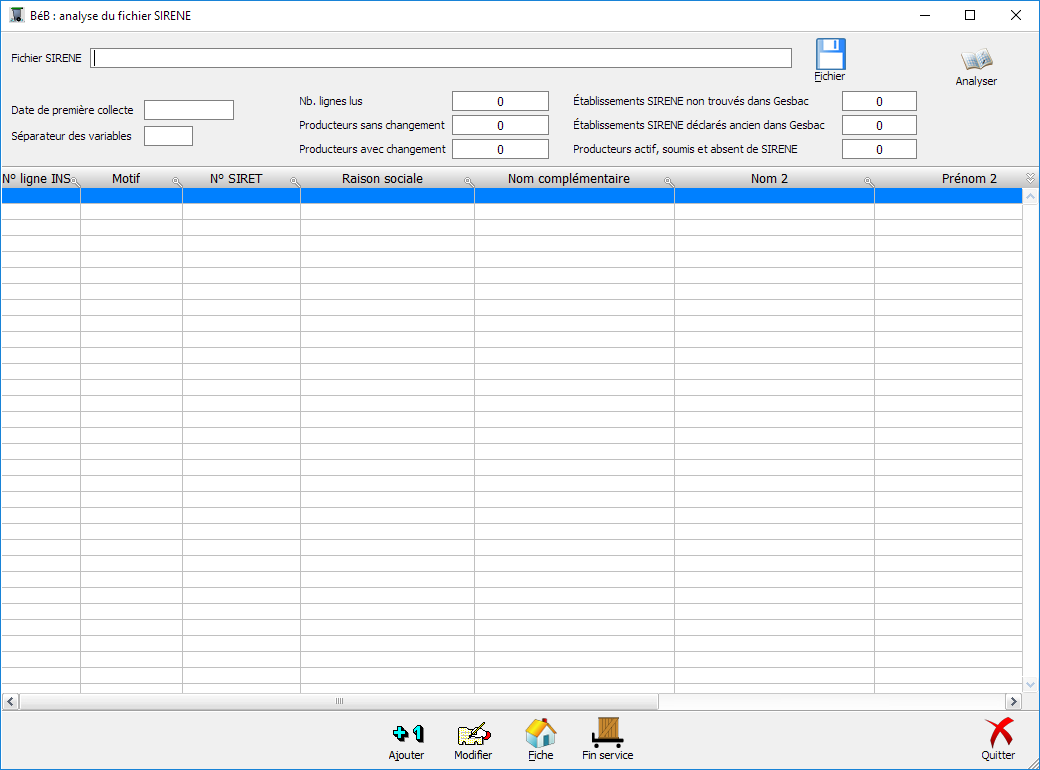Click the app icon in the title bar
This screenshot has height=770, width=1040.
tap(16, 15)
